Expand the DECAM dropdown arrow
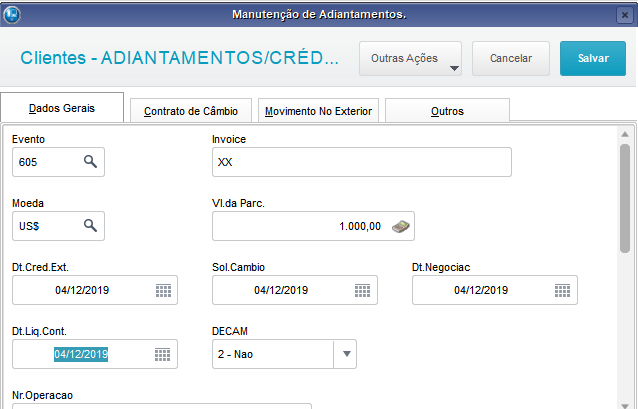The height and width of the screenshot is (409, 638). click(x=346, y=354)
